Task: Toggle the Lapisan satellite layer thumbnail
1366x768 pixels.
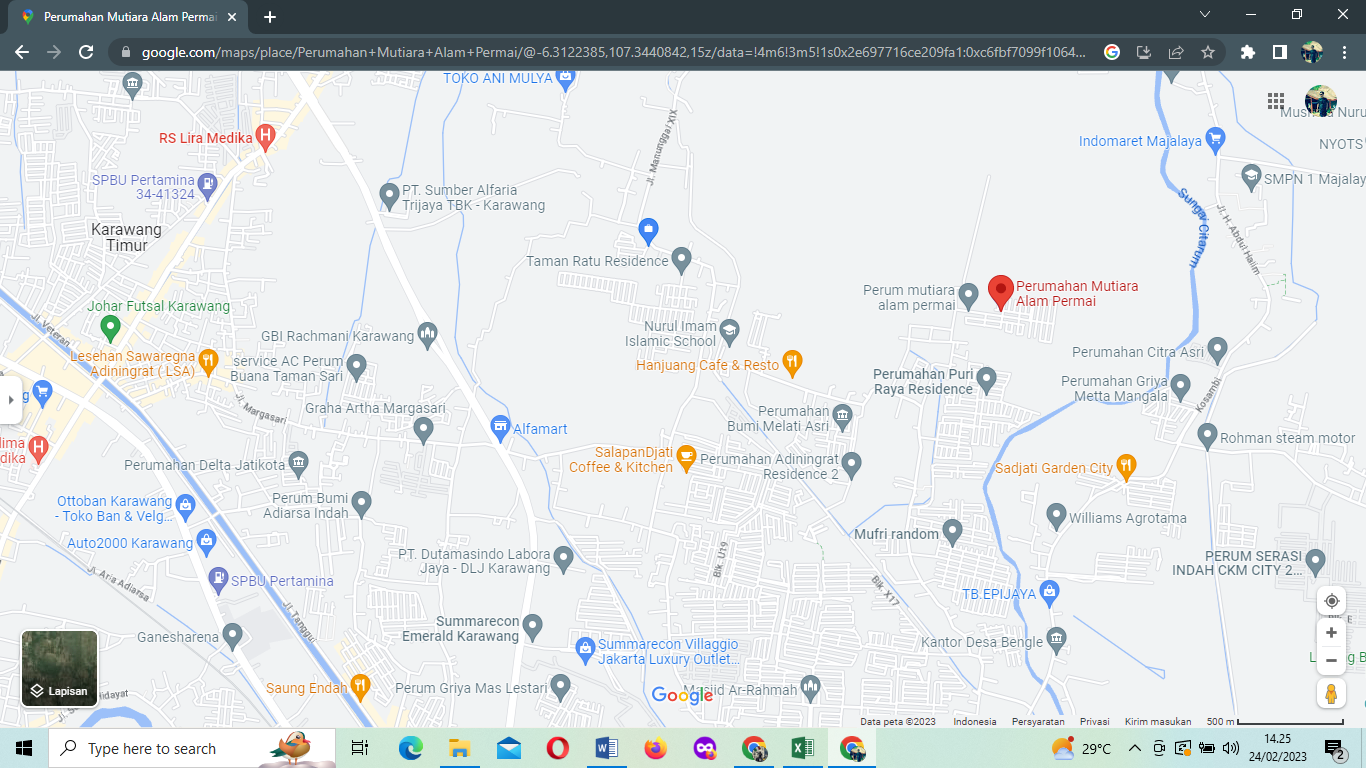Action: pos(60,668)
